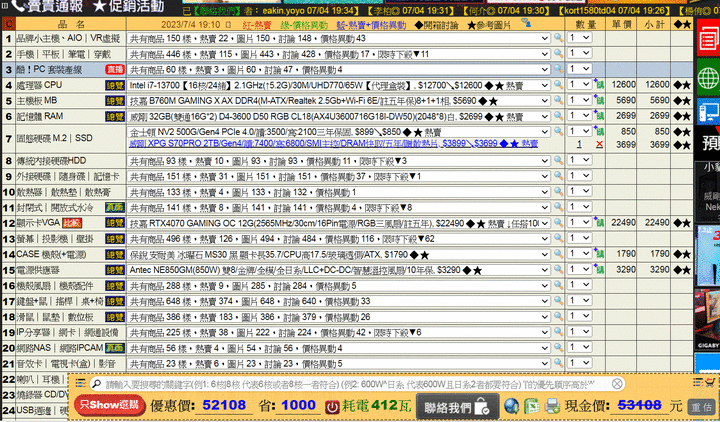Click 數量 column header
The height and width of the screenshot is (422, 720).
pyautogui.click(x=585, y=24)
